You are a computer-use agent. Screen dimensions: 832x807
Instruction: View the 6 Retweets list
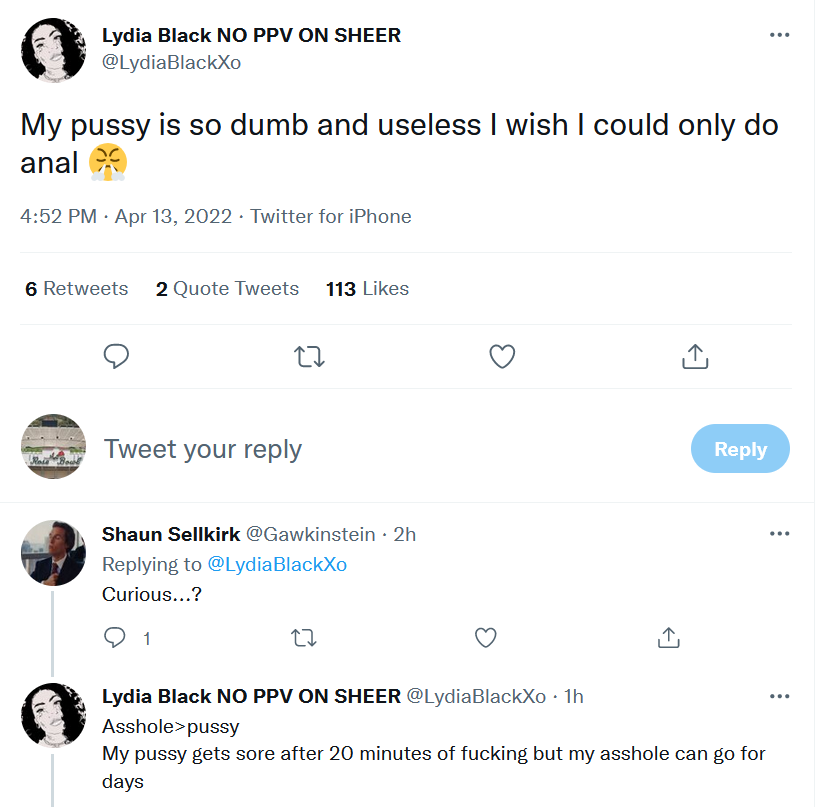point(77,289)
